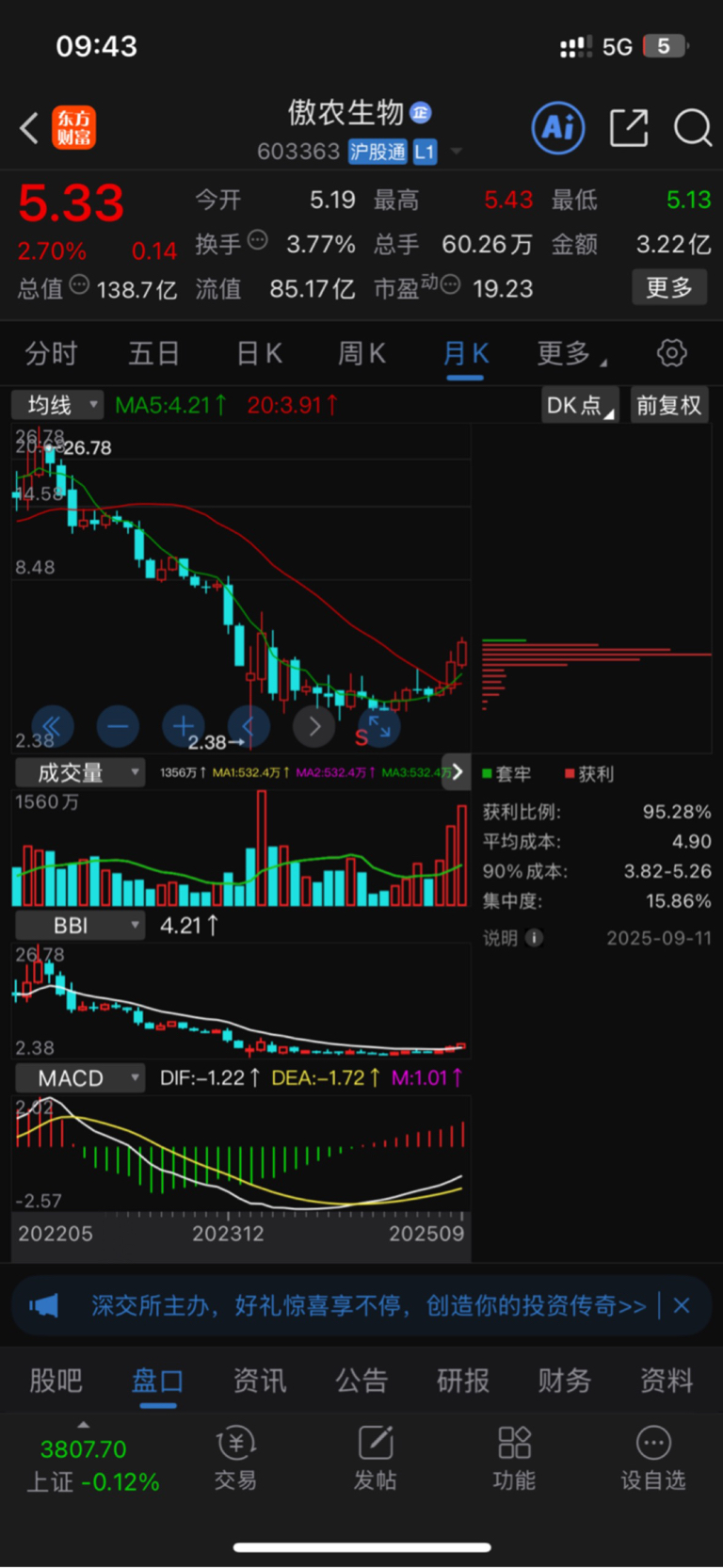723x1568 pixels.
Task: Jump to earliest candles double-arrow button
Action: (53, 726)
